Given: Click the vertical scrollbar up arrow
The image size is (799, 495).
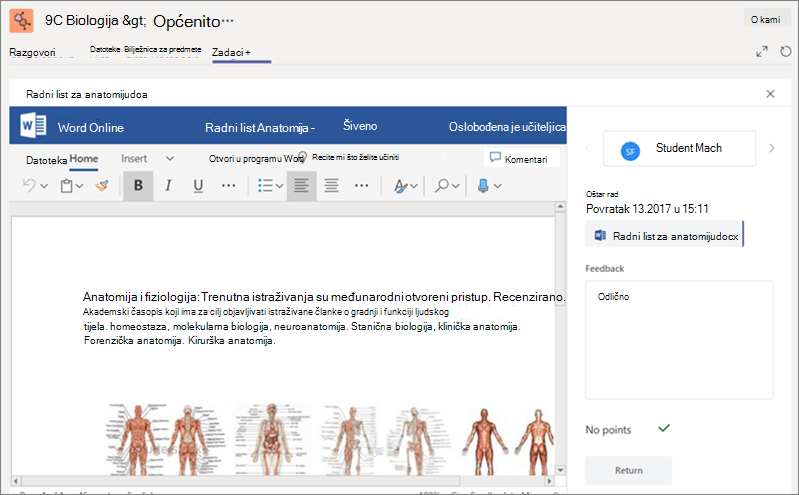Looking at the screenshot, I should [x=560, y=206].
